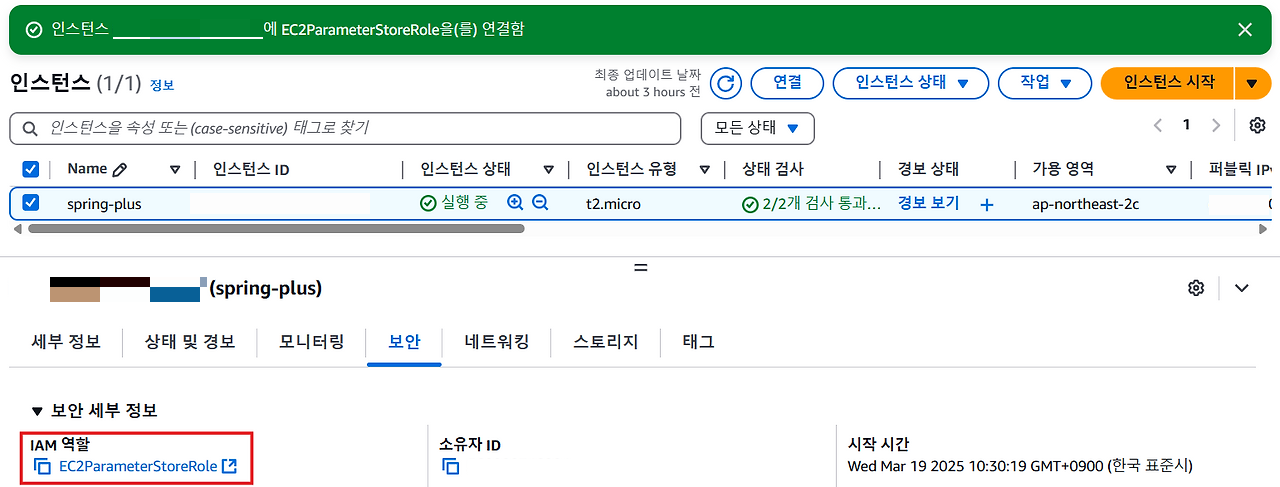Open the 경보 보기 link

[x=928, y=203]
